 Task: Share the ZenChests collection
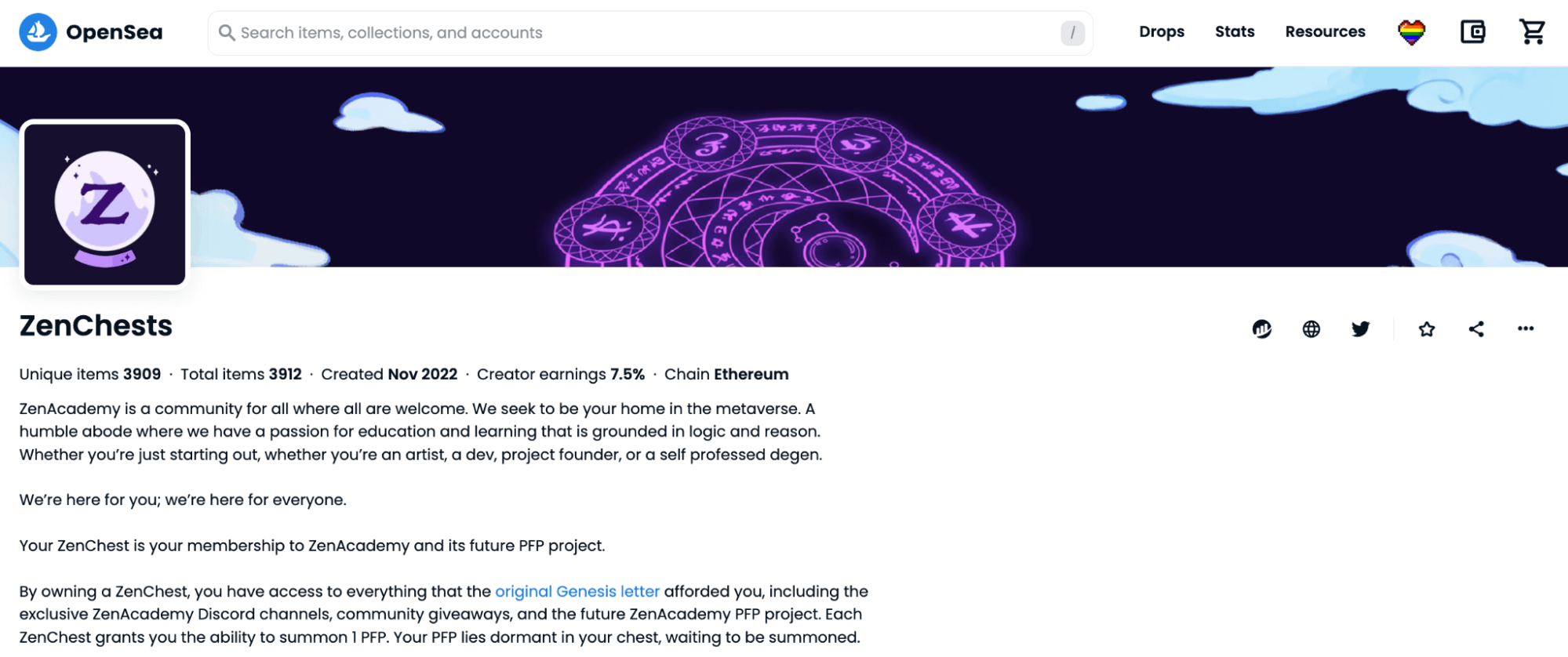[x=1475, y=329]
